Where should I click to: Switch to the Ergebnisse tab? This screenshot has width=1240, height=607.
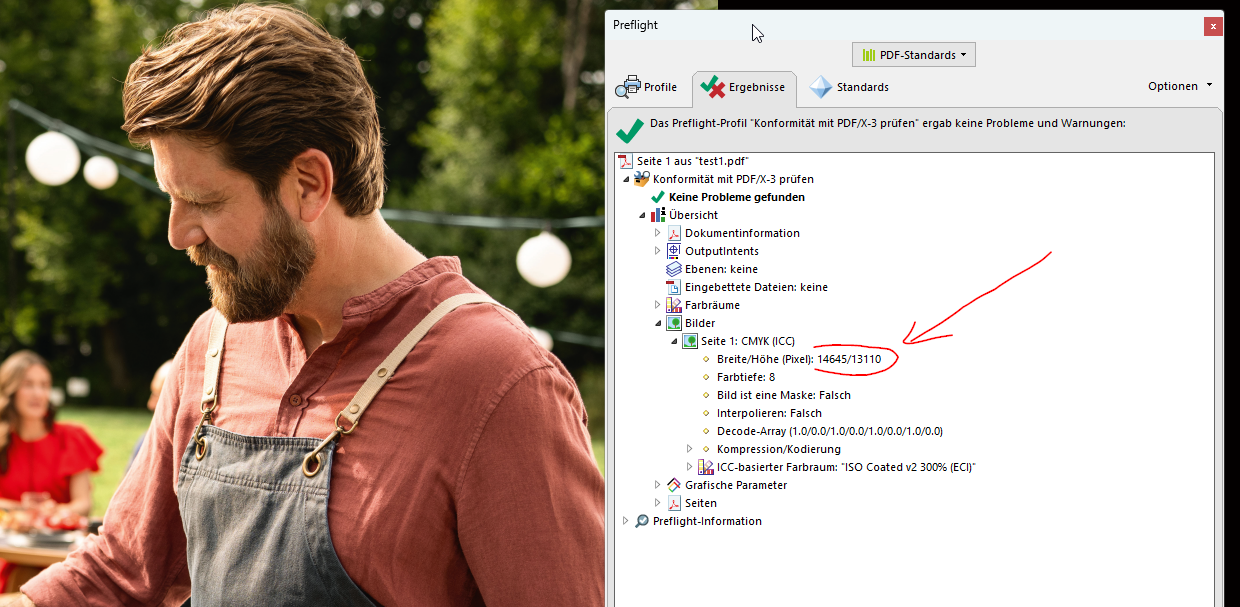pos(743,87)
